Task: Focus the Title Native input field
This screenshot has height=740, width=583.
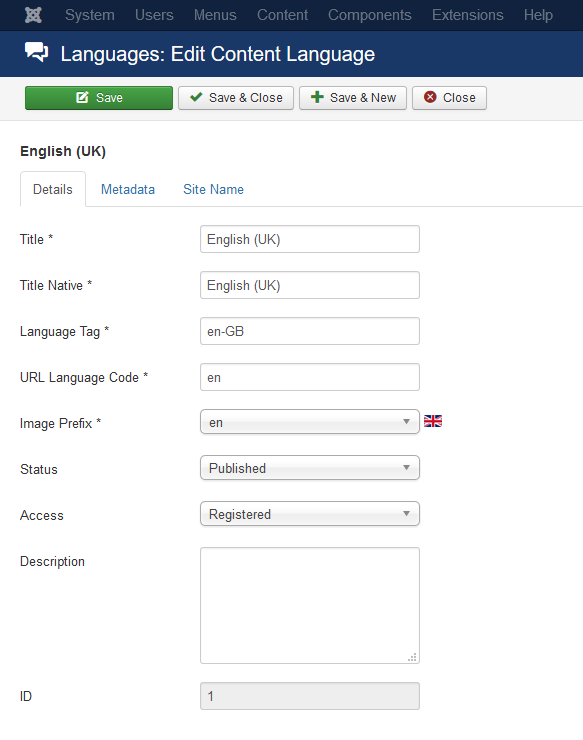Action: tap(310, 285)
